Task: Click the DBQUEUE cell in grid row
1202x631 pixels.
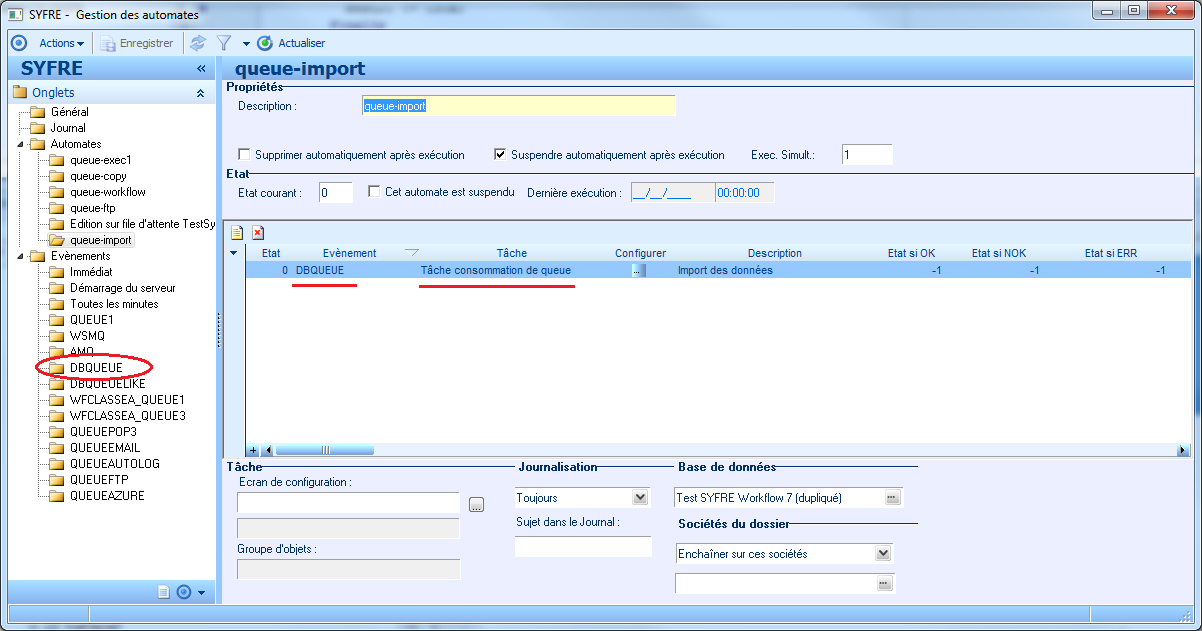Action: point(321,270)
